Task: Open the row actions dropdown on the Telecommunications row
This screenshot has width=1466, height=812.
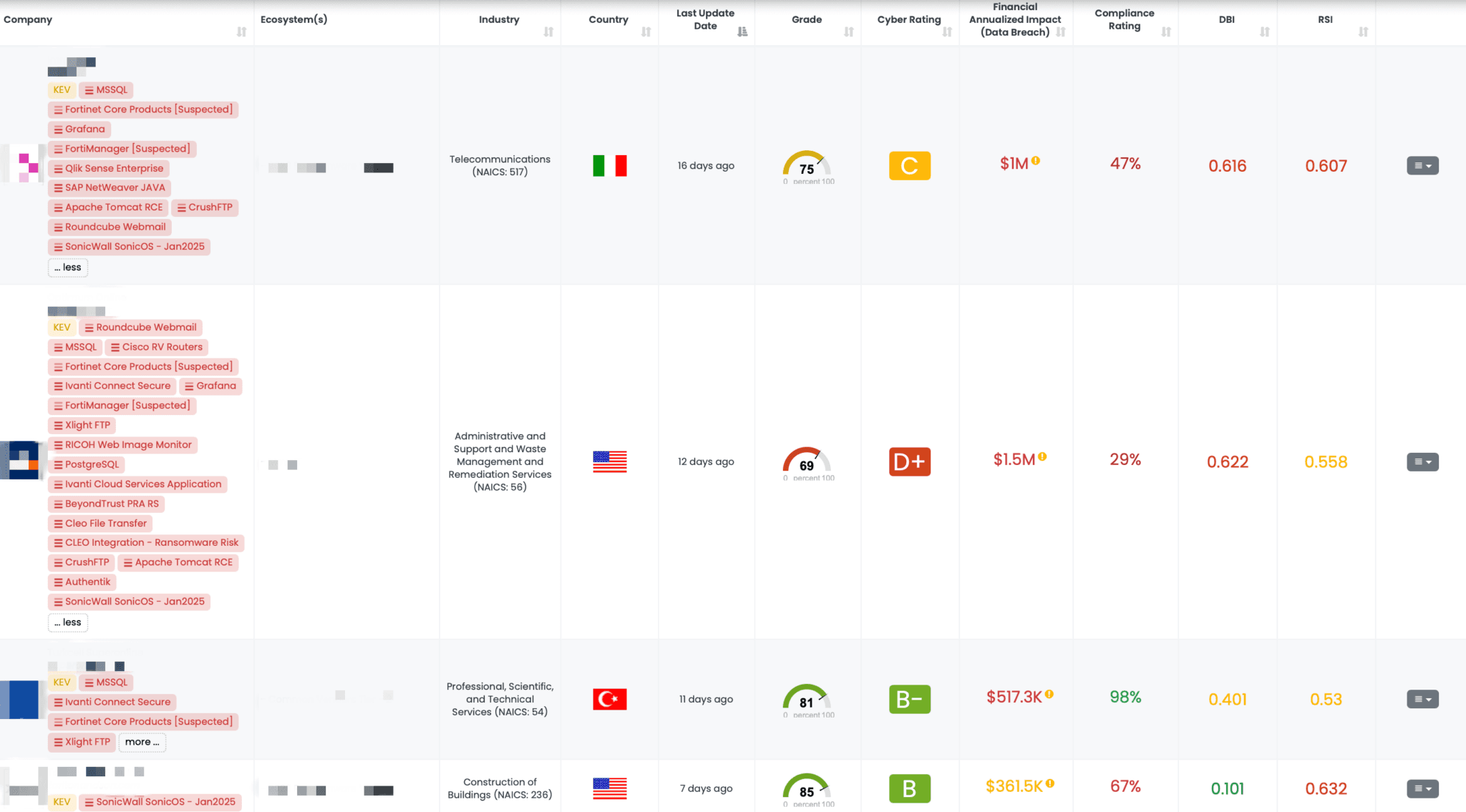Action: pos(1422,165)
